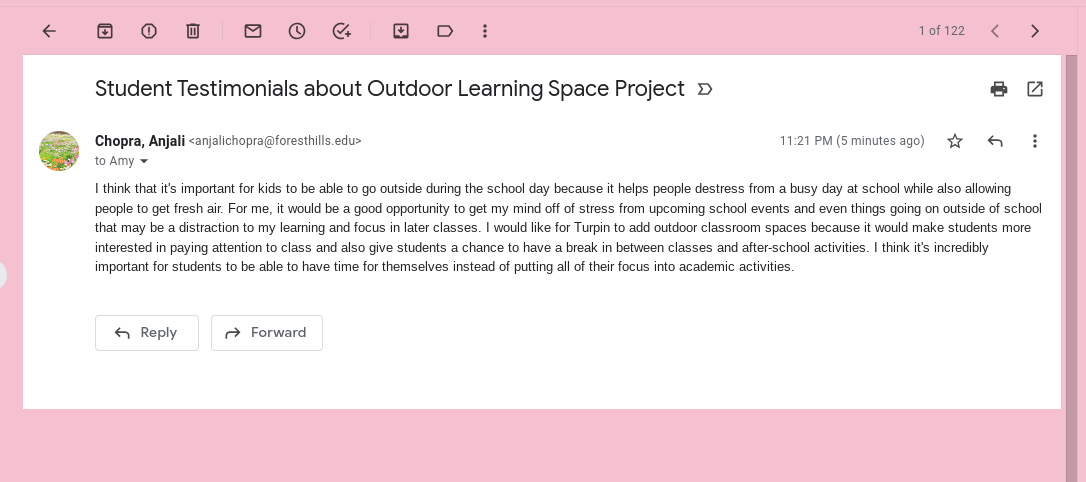Image resolution: width=1086 pixels, height=482 pixels.
Task: Click the Forward button
Action: [267, 333]
